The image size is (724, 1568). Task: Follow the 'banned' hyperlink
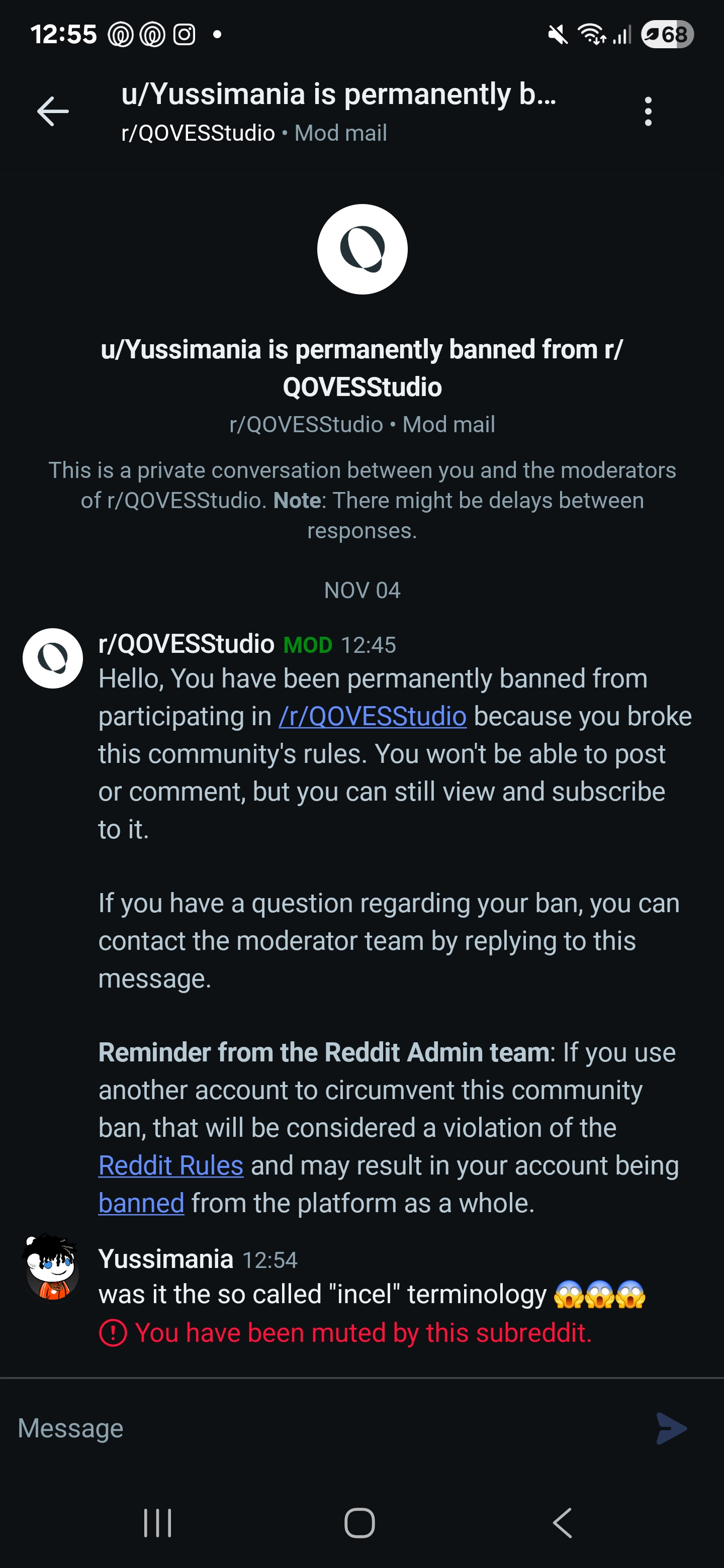(141, 1204)
